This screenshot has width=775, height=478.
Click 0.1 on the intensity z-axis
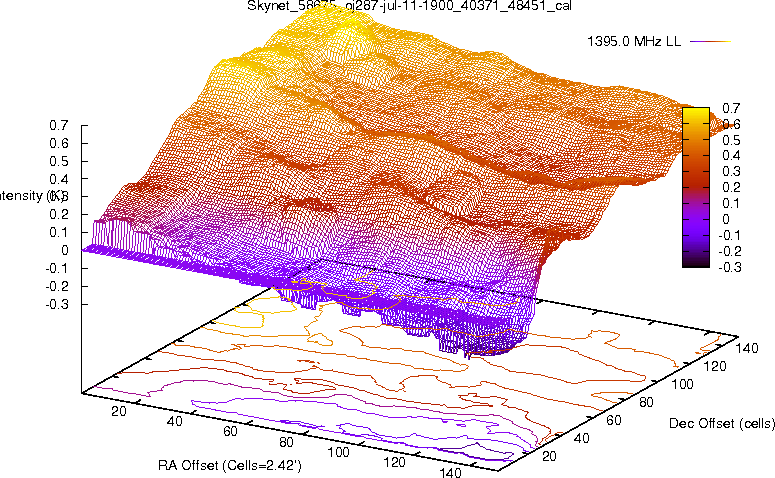[x=58, y=232]
